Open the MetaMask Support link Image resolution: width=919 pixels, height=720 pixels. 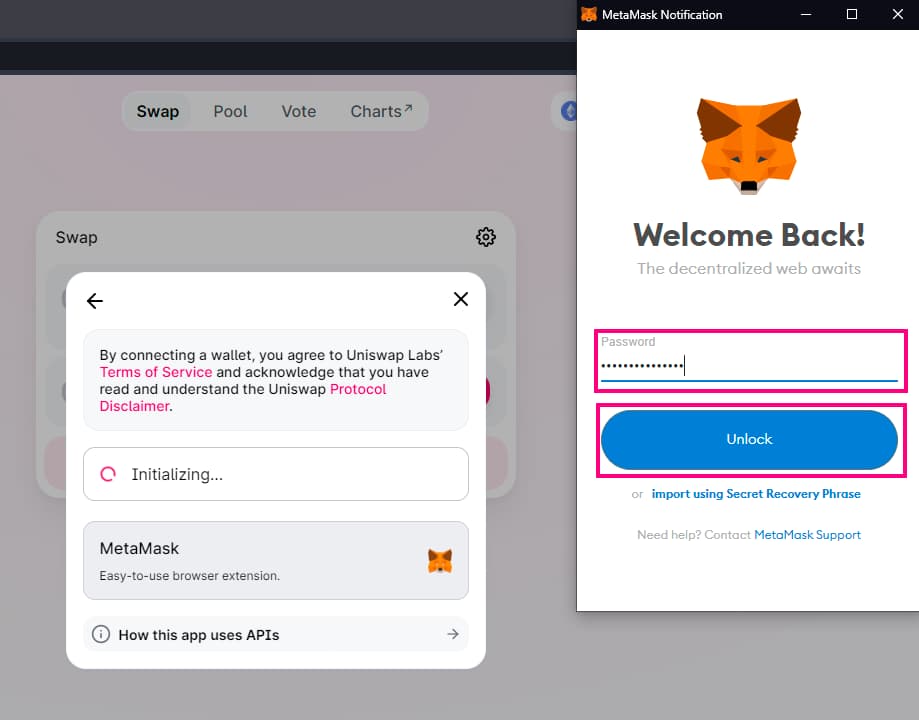coord(807,535)
